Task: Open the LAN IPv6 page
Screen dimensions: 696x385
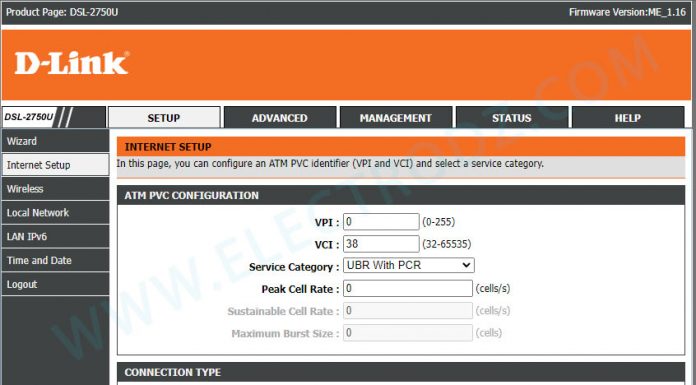Action: coord(55,237)
